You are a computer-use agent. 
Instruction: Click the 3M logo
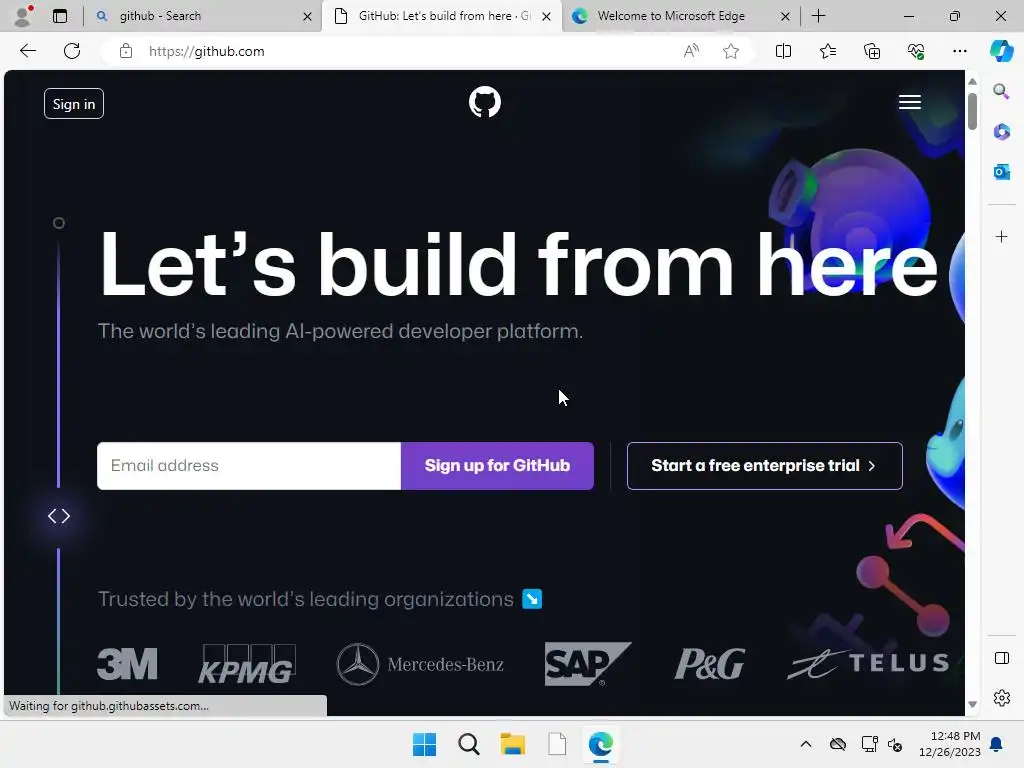127,664
